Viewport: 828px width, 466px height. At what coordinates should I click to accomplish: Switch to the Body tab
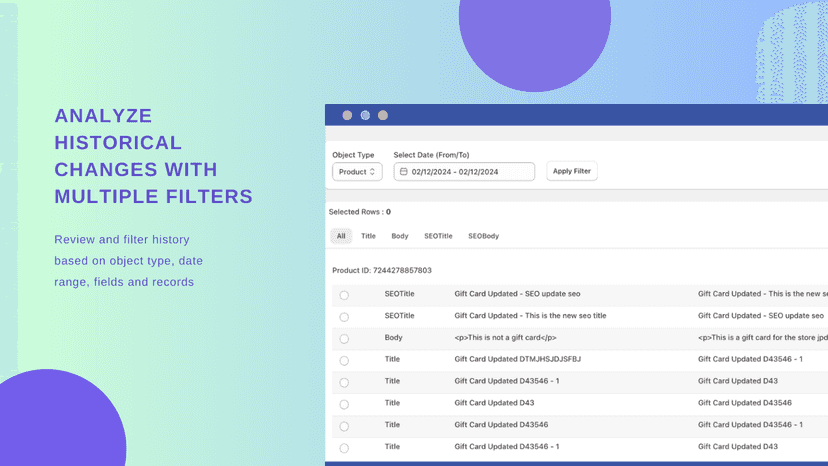(x=400, y=236)
